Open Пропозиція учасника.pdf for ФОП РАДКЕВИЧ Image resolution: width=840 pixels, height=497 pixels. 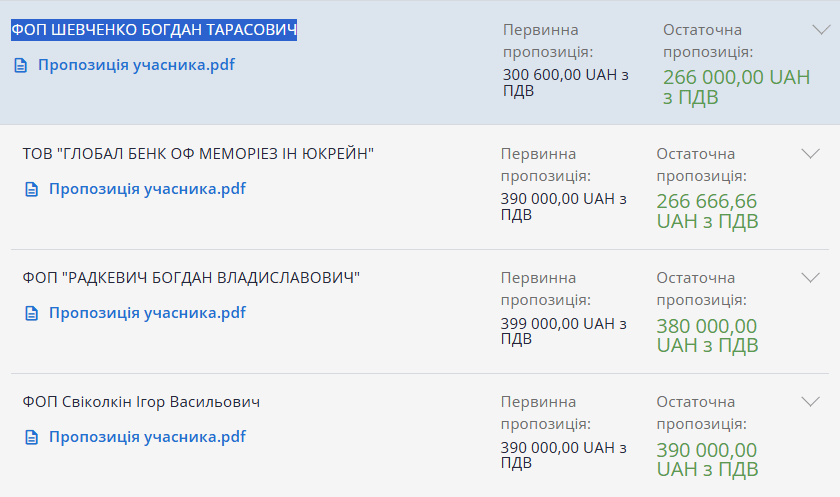(x=147, y=313)
